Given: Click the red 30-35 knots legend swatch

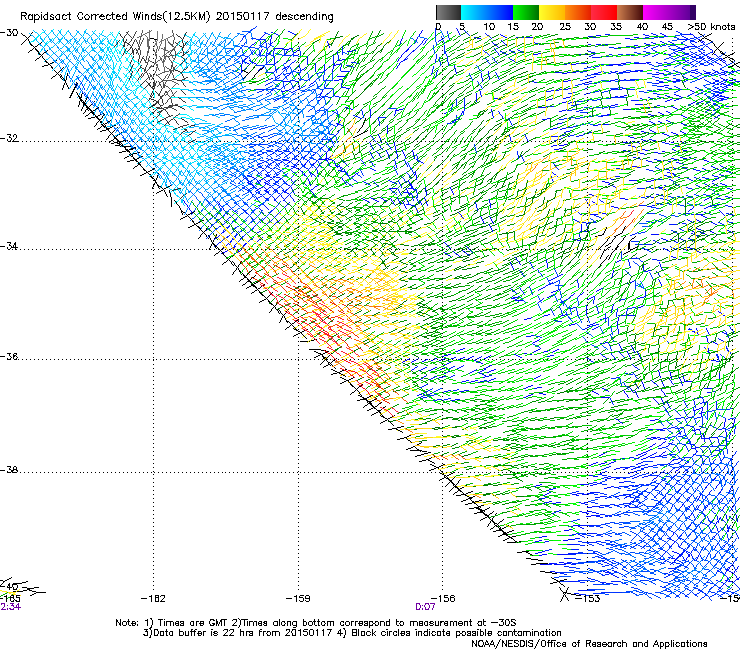Looking at the screenshot, I should [604, 12].
